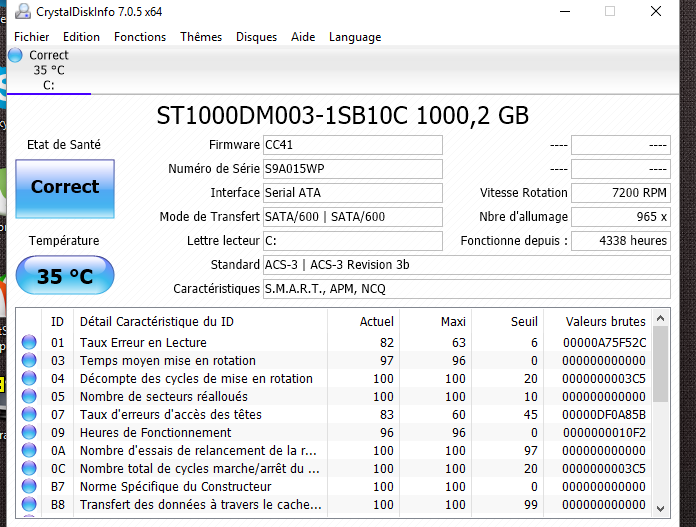696x527 pixels.
Task: Click status orb of attribute 03
Action: [x=29, y=360]
